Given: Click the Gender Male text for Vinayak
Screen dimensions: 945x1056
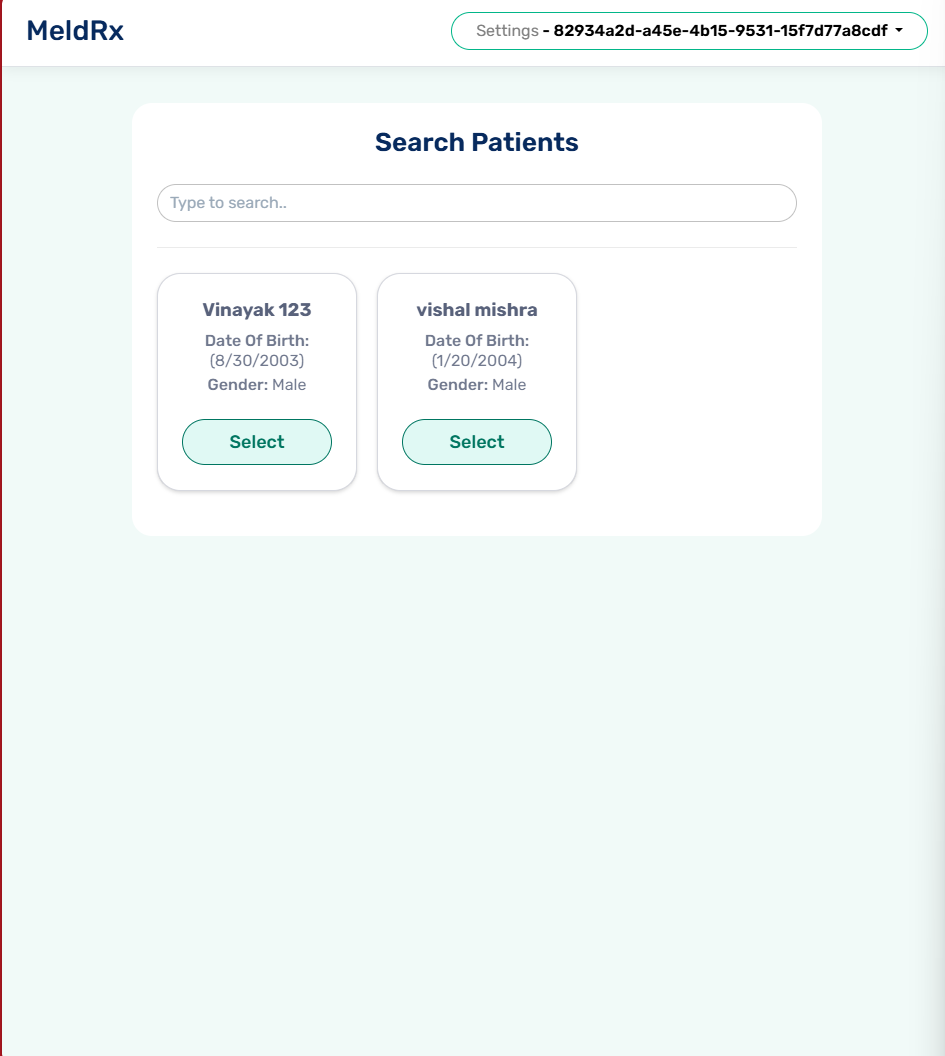Looking at the screenshot, I should coord(257,385).
